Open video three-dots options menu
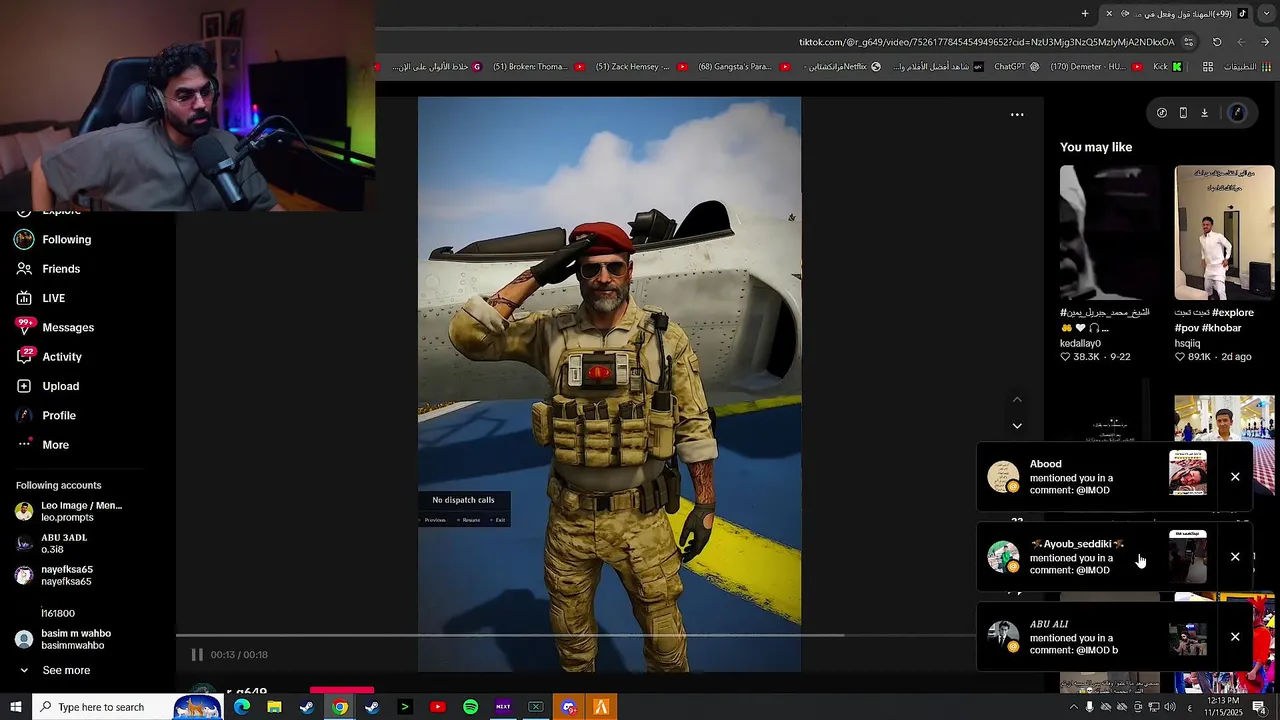The image size is (1280, 720). coord(1017,115)
